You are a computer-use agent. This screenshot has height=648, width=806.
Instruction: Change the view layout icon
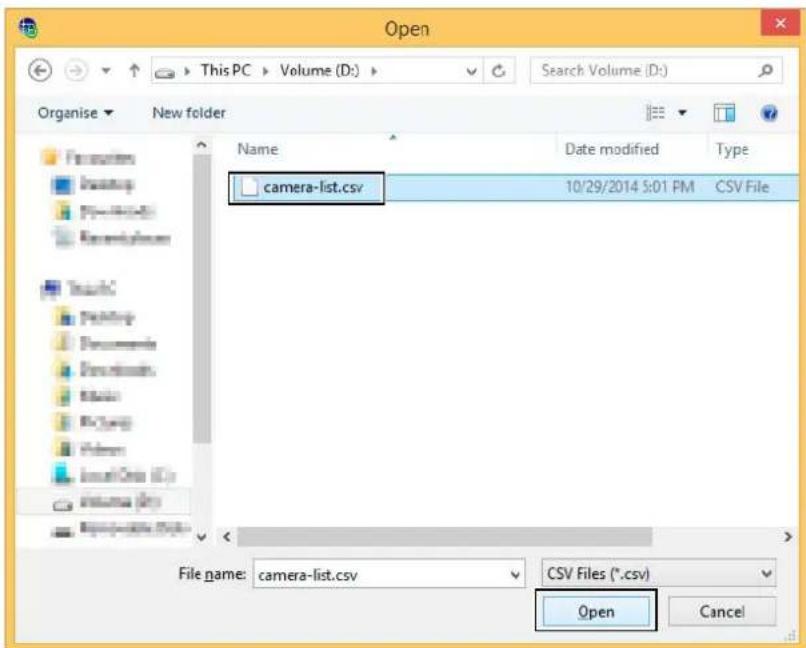(655, 113)
